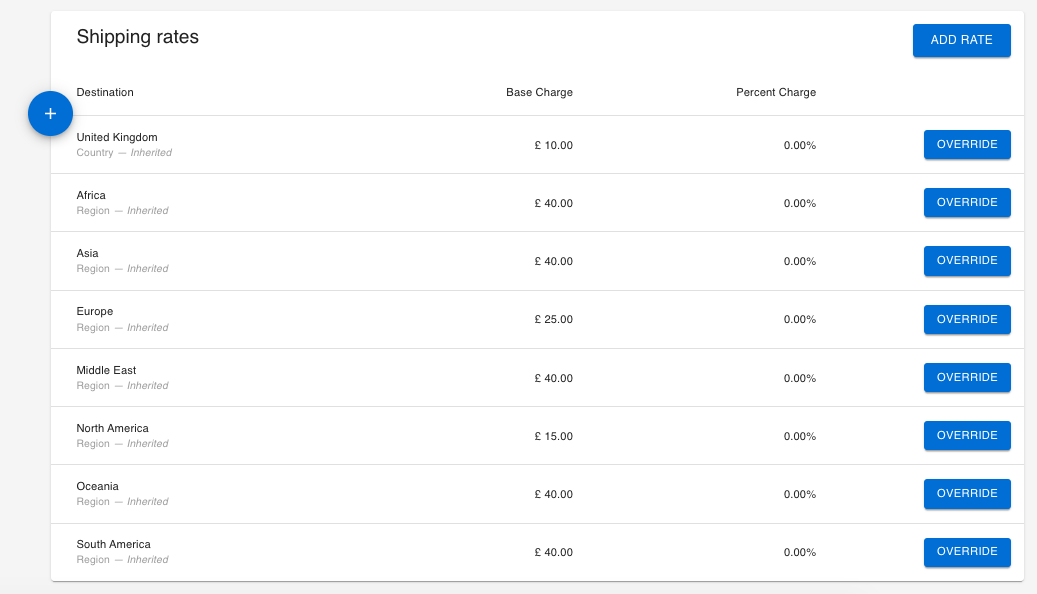Click the Shipping rates heading
The image size is (1037, 594).
pos(138,38)
